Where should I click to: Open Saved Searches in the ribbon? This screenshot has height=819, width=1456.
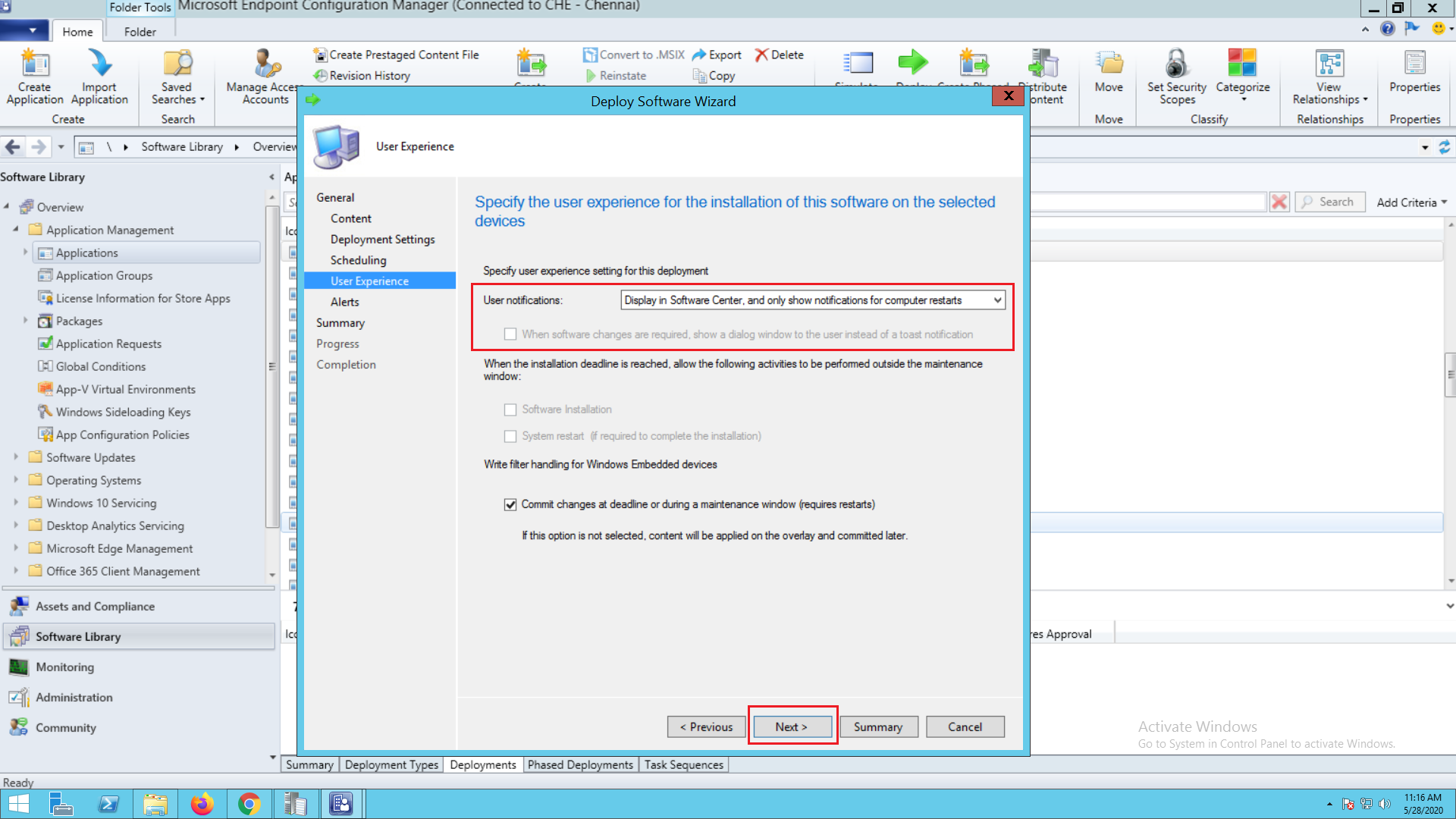[177, 64]
